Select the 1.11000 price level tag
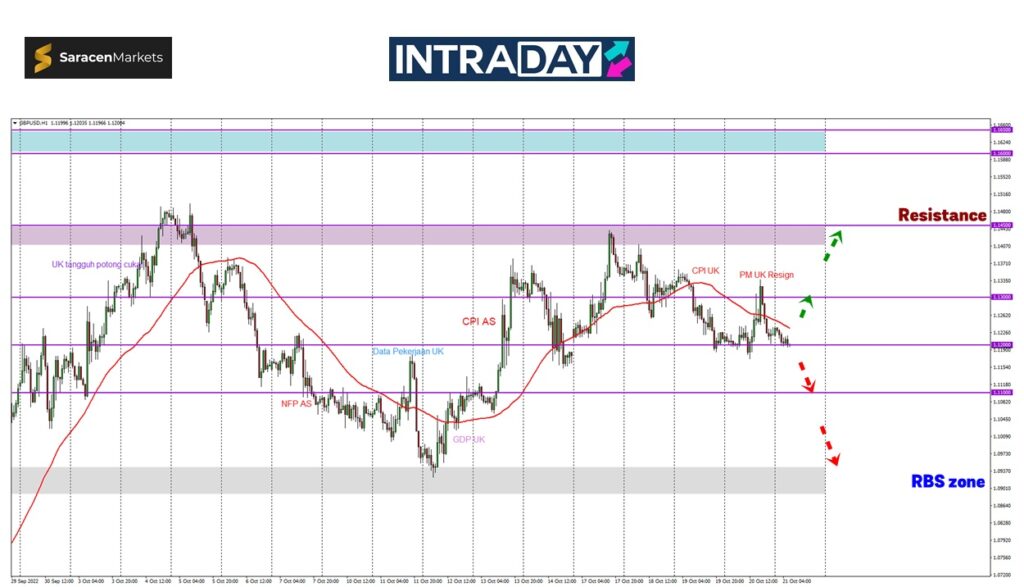The image size is (1024, 587). tap(999, 393)
